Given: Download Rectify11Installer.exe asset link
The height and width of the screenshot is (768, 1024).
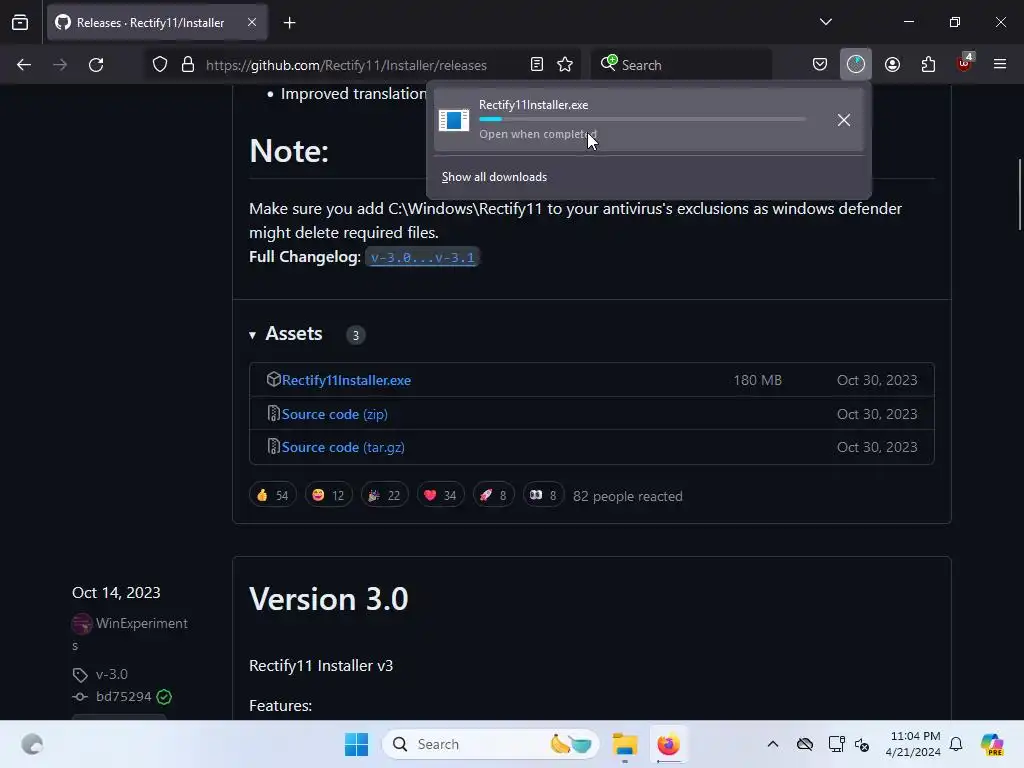Looking at the screenshot, I should [346, 380].
